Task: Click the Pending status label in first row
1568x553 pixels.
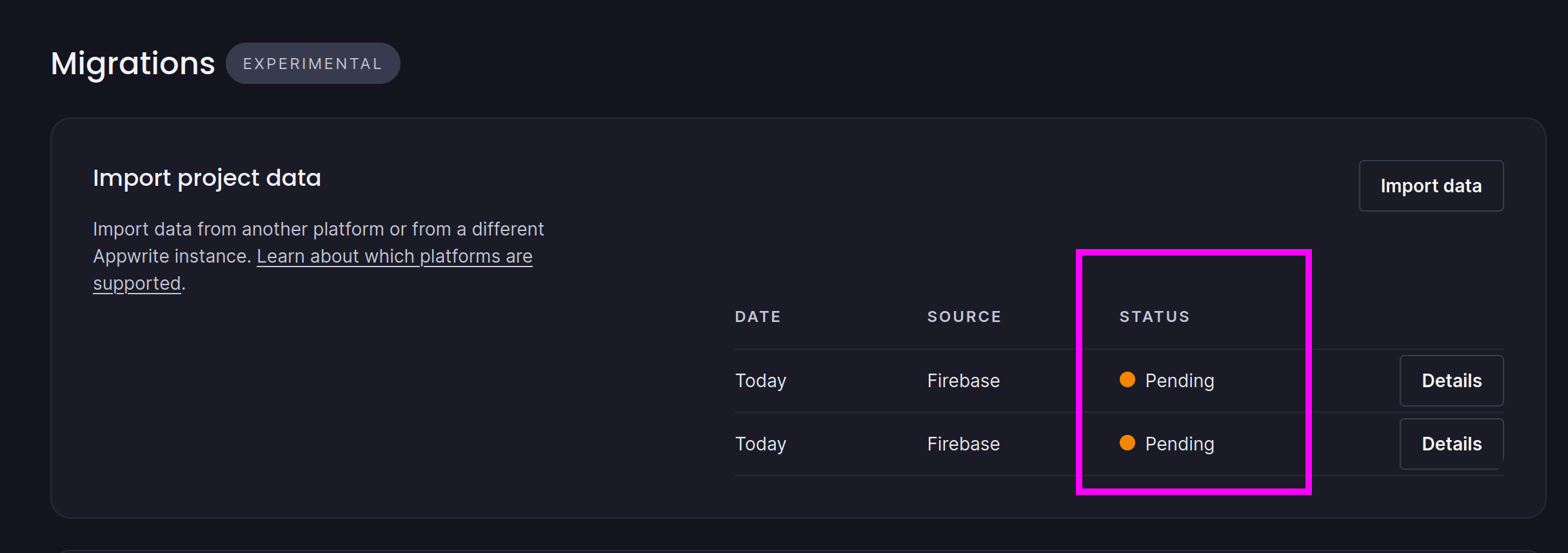Action: pos(1179,380)
